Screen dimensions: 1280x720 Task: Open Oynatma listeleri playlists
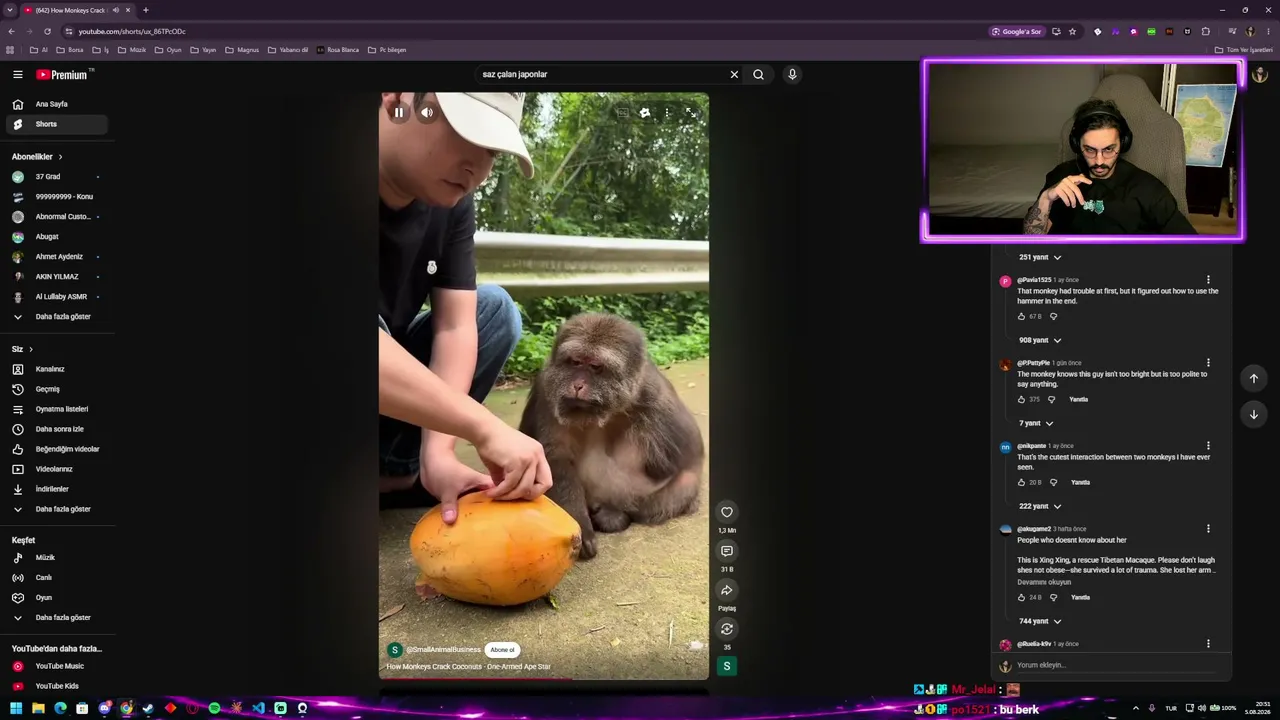pos(57,409)
